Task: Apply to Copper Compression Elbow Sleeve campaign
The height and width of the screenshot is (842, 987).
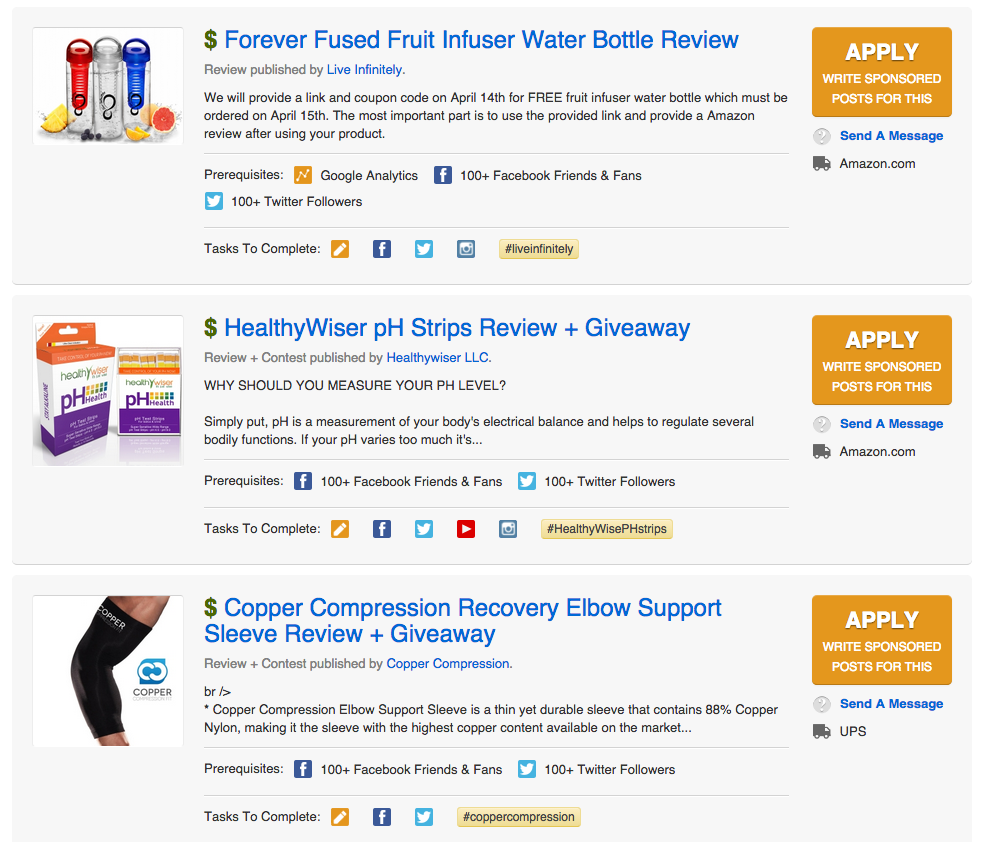Action: click(x=881, y=640)
